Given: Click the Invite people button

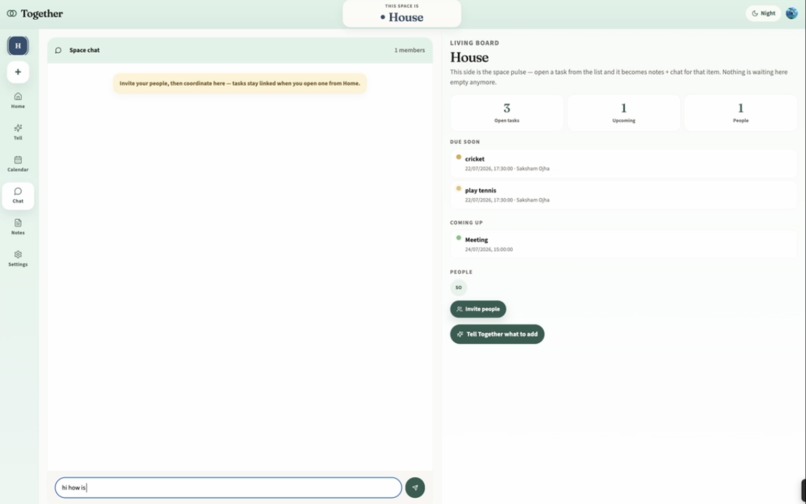Looking at the screenshot, I should pyautogui.click(x=478, y=309).
